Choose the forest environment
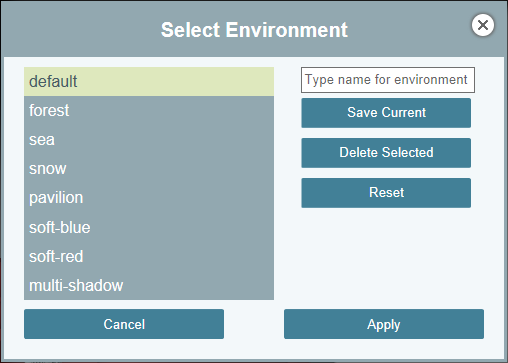508x363 pixels. 149,111
